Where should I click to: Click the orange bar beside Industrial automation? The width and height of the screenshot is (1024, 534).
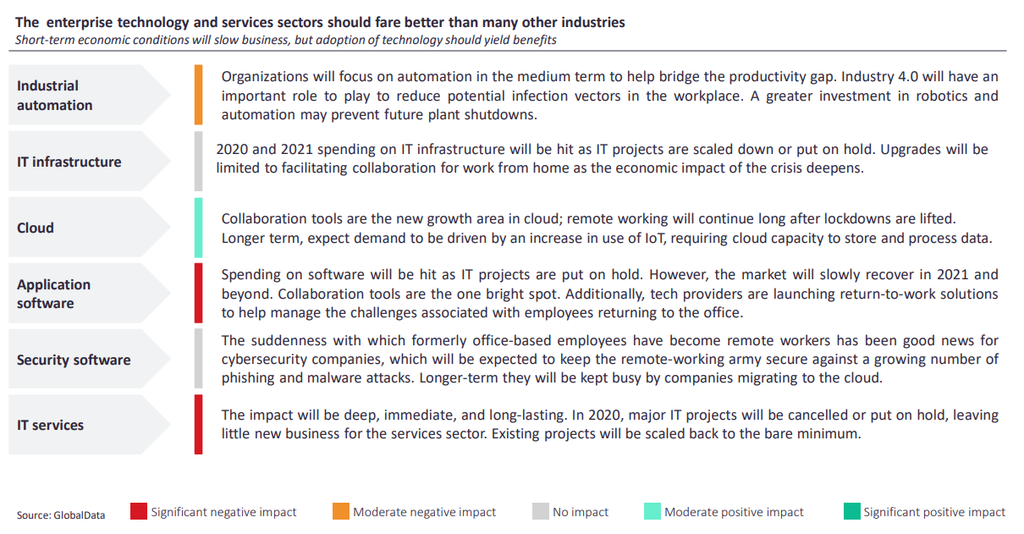click(x=199, y=95)
